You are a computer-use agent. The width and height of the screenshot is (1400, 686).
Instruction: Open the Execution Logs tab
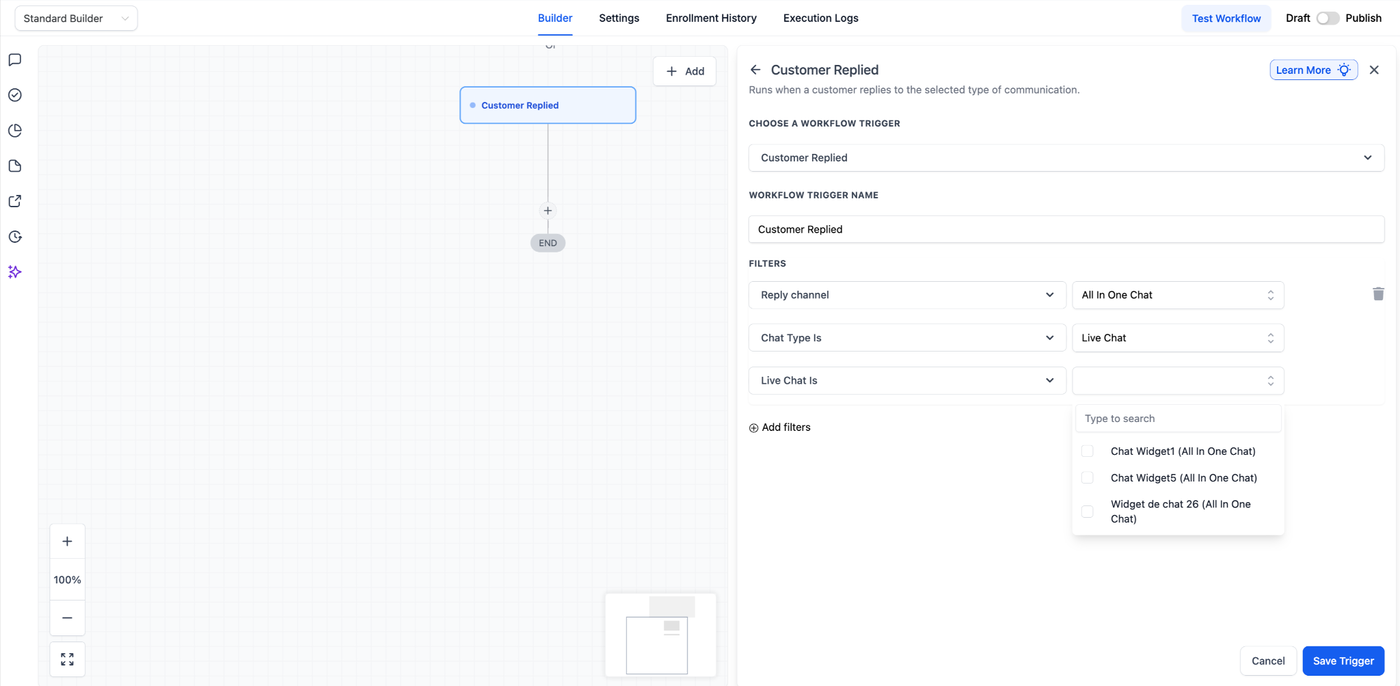pyautogui.click(x=820, y=18)
